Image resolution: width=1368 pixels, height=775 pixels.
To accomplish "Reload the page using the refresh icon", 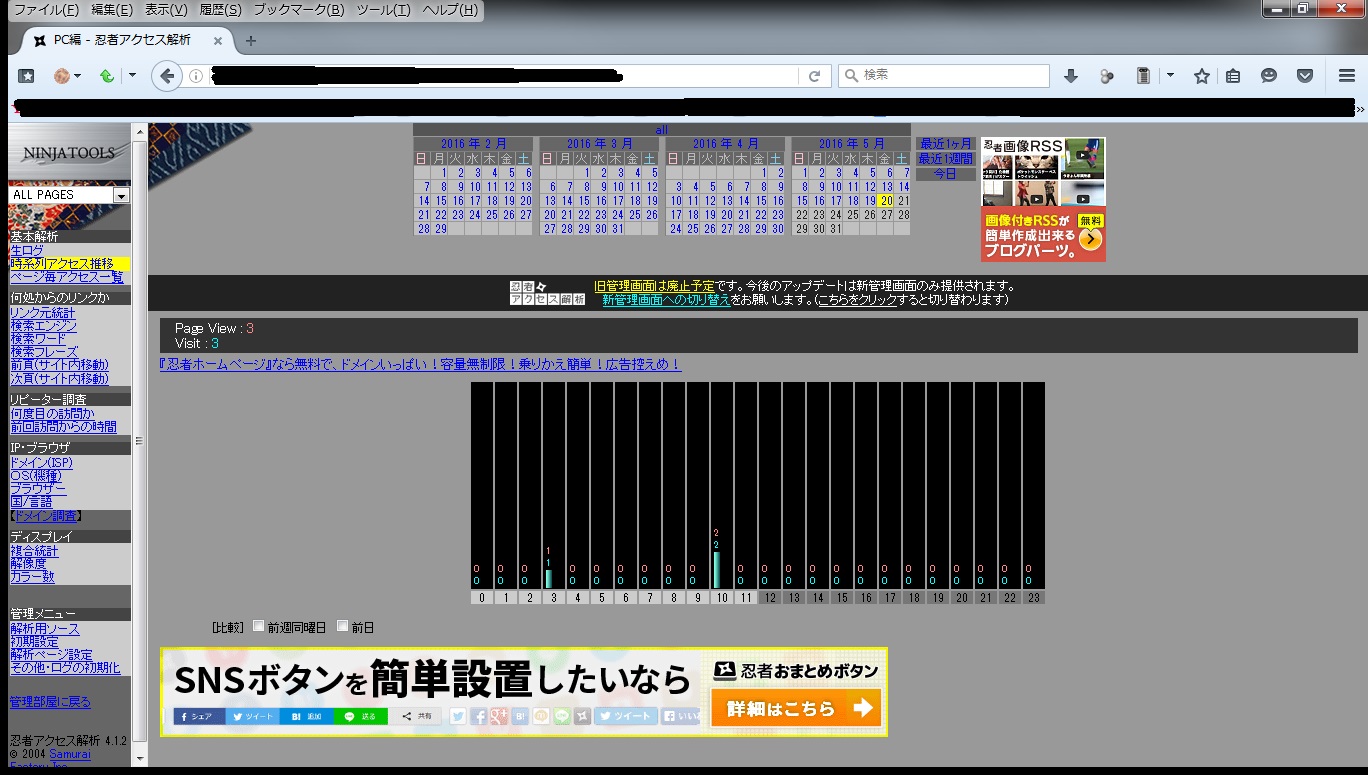I will click(x=815, y=76).
